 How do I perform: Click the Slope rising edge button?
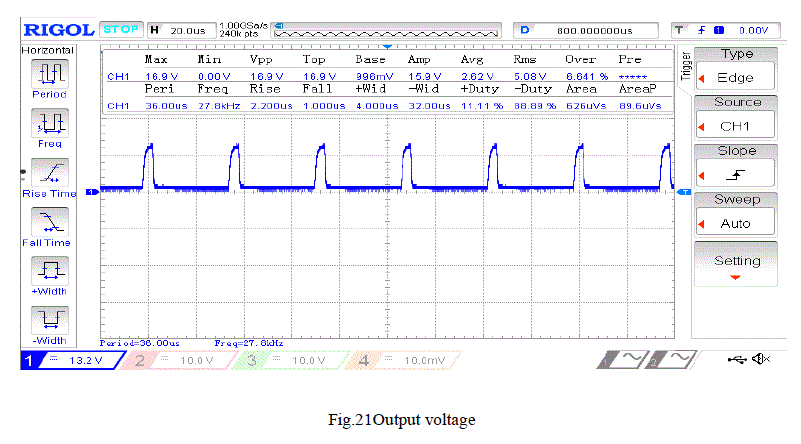[736, 166]
